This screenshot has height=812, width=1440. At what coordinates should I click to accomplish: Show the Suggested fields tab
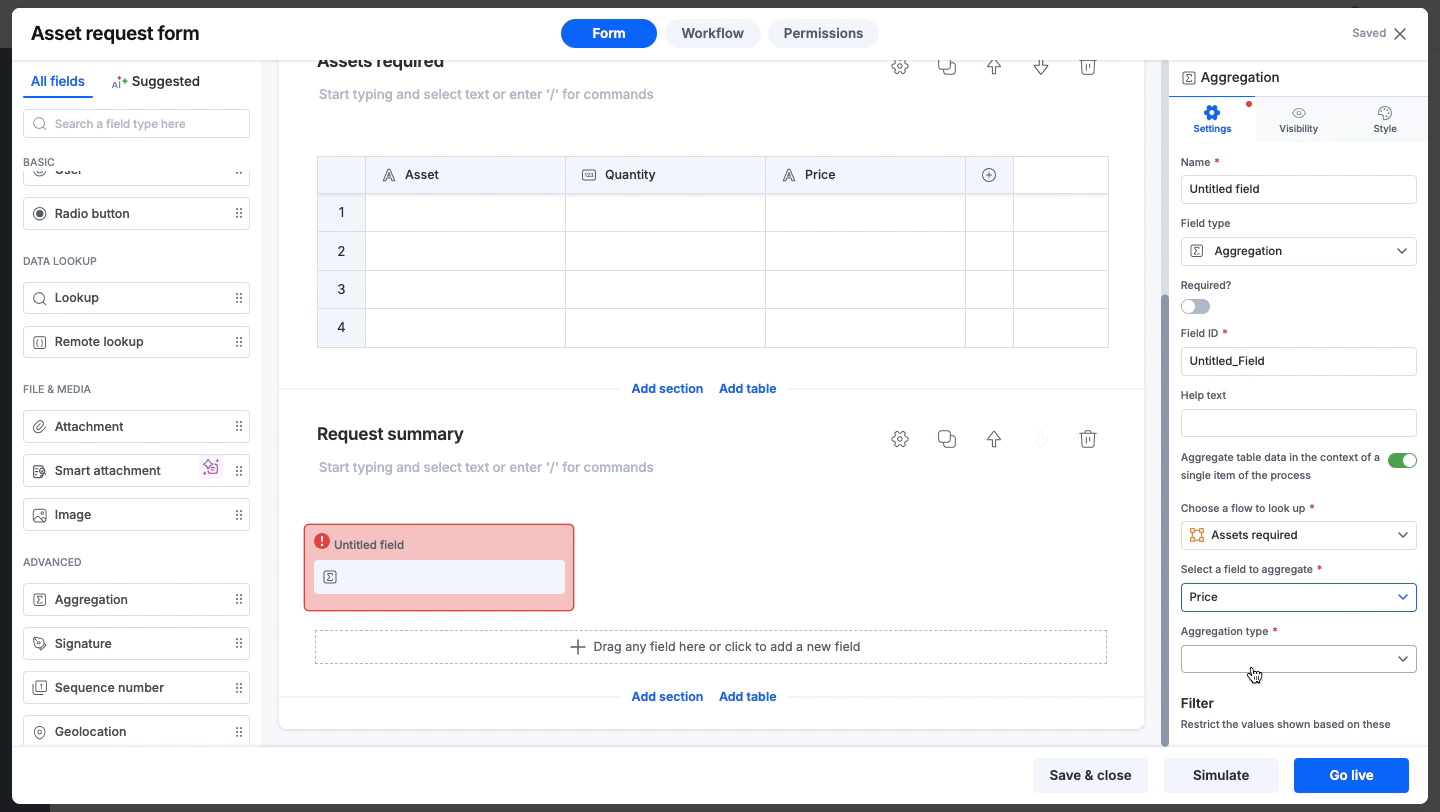pyautogui.click(x=155, y=82)
